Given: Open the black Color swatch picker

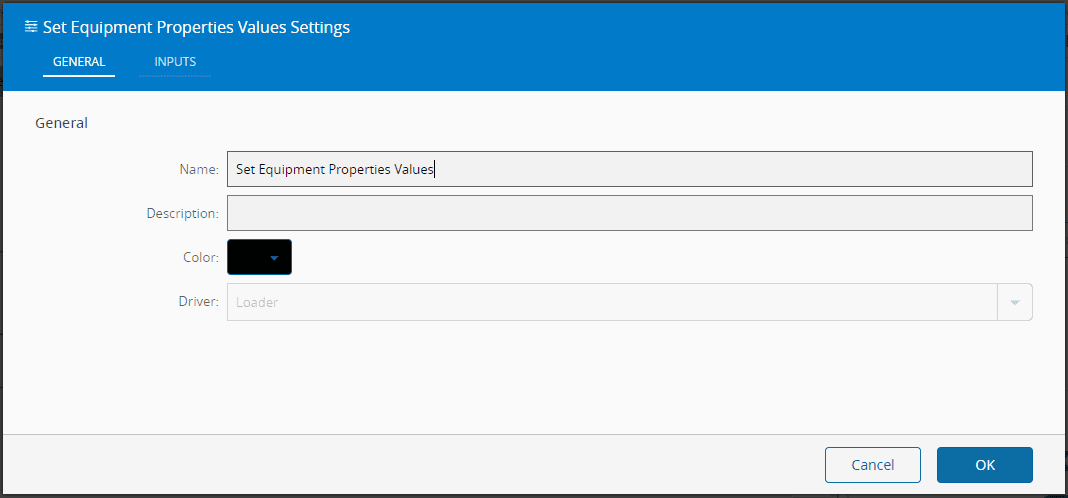Looking at the screenshot, I should (x=248, y=257).
